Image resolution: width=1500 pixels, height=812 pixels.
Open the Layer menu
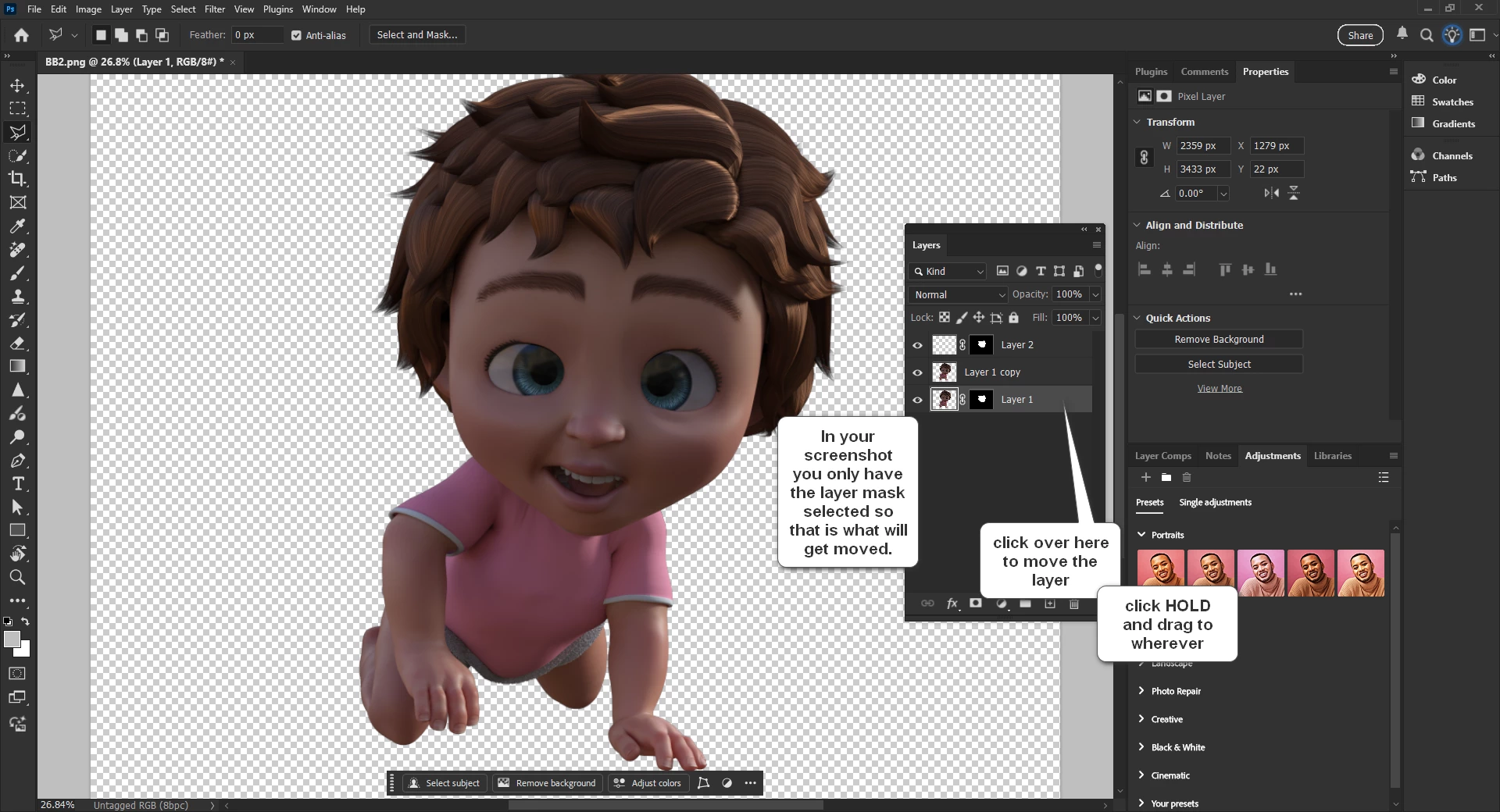click(121, 9)
